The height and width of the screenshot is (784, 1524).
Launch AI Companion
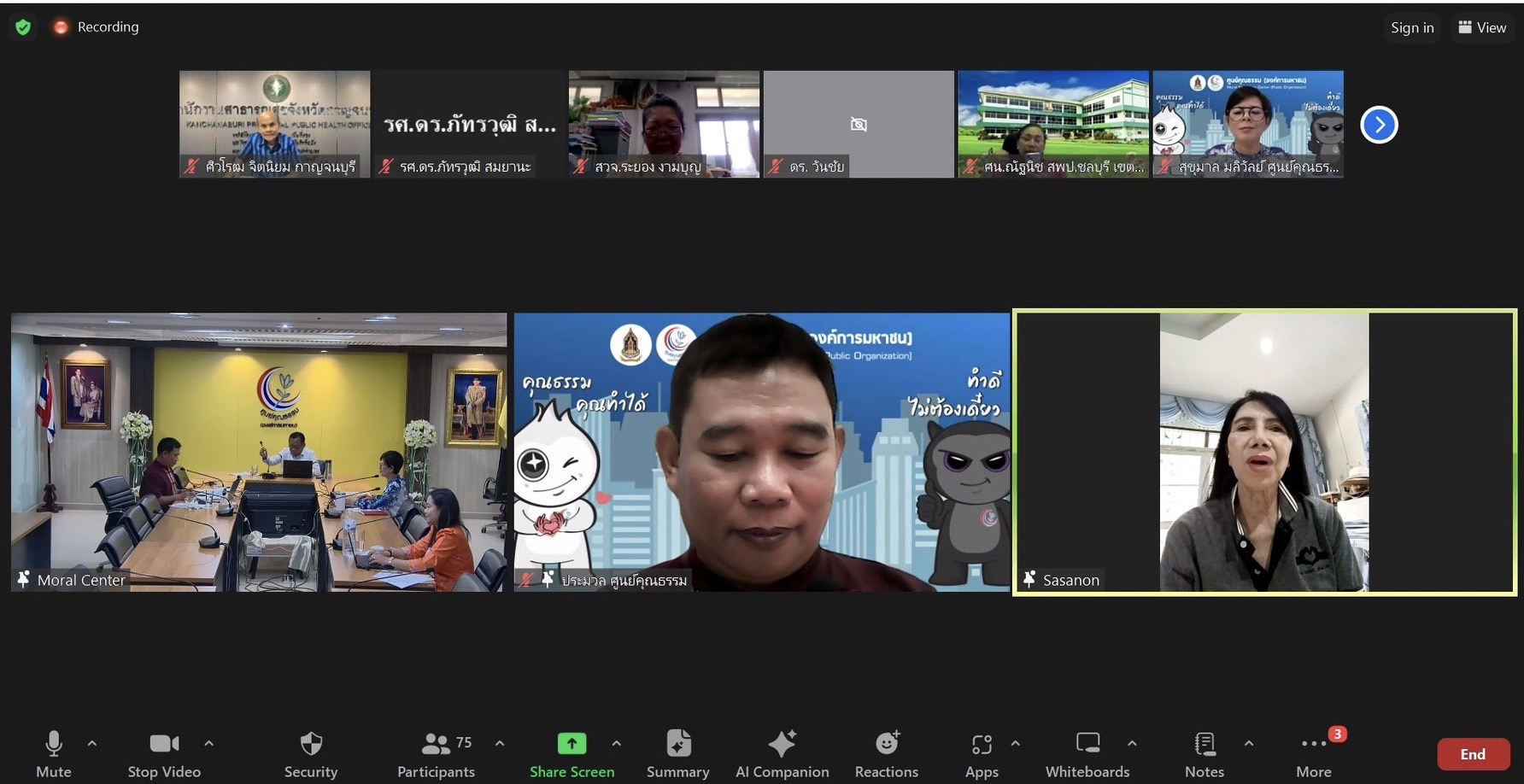pyautogui.click(x=782, y=753)
